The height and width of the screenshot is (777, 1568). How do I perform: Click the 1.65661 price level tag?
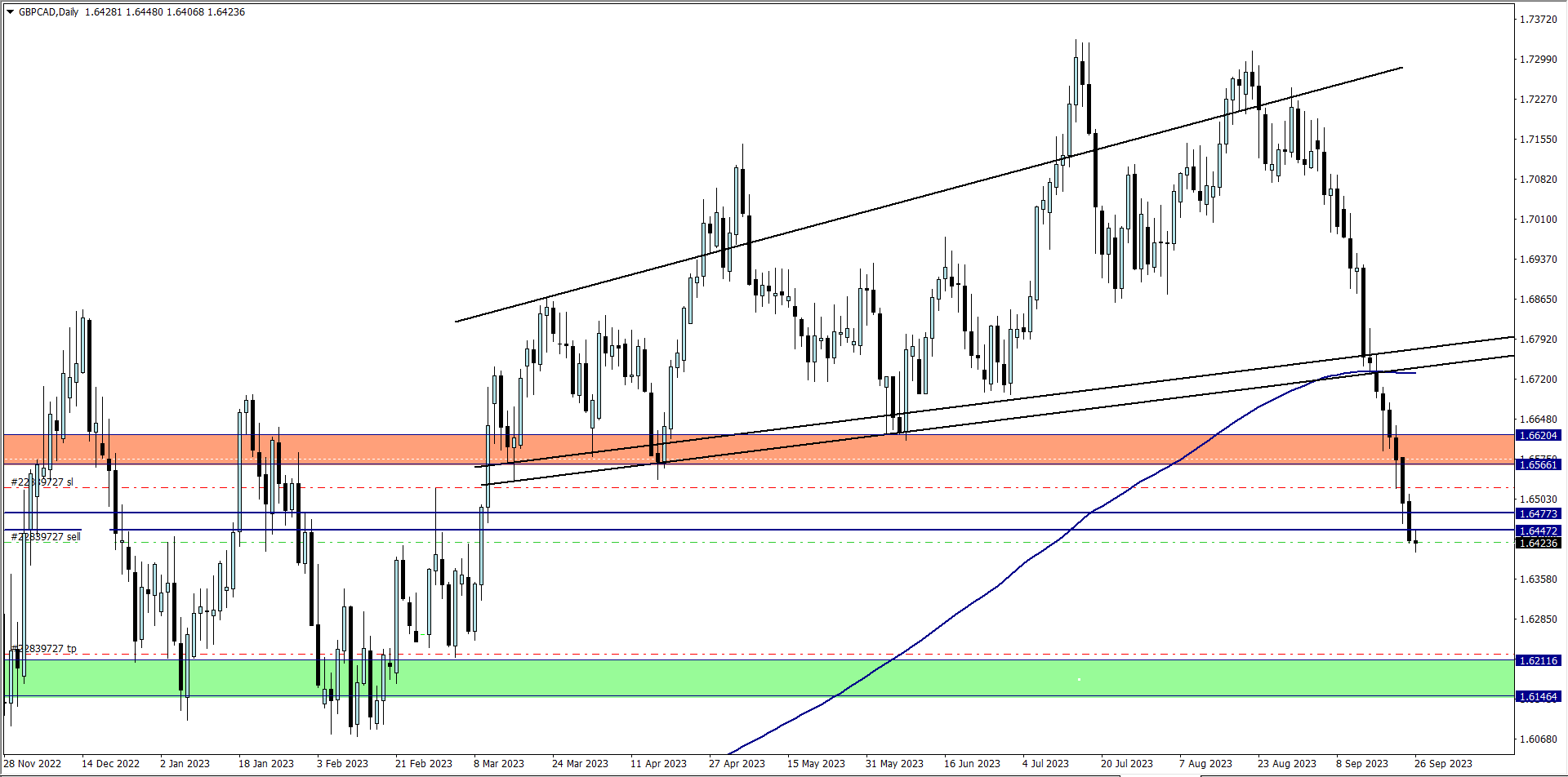click(1538, 464)
